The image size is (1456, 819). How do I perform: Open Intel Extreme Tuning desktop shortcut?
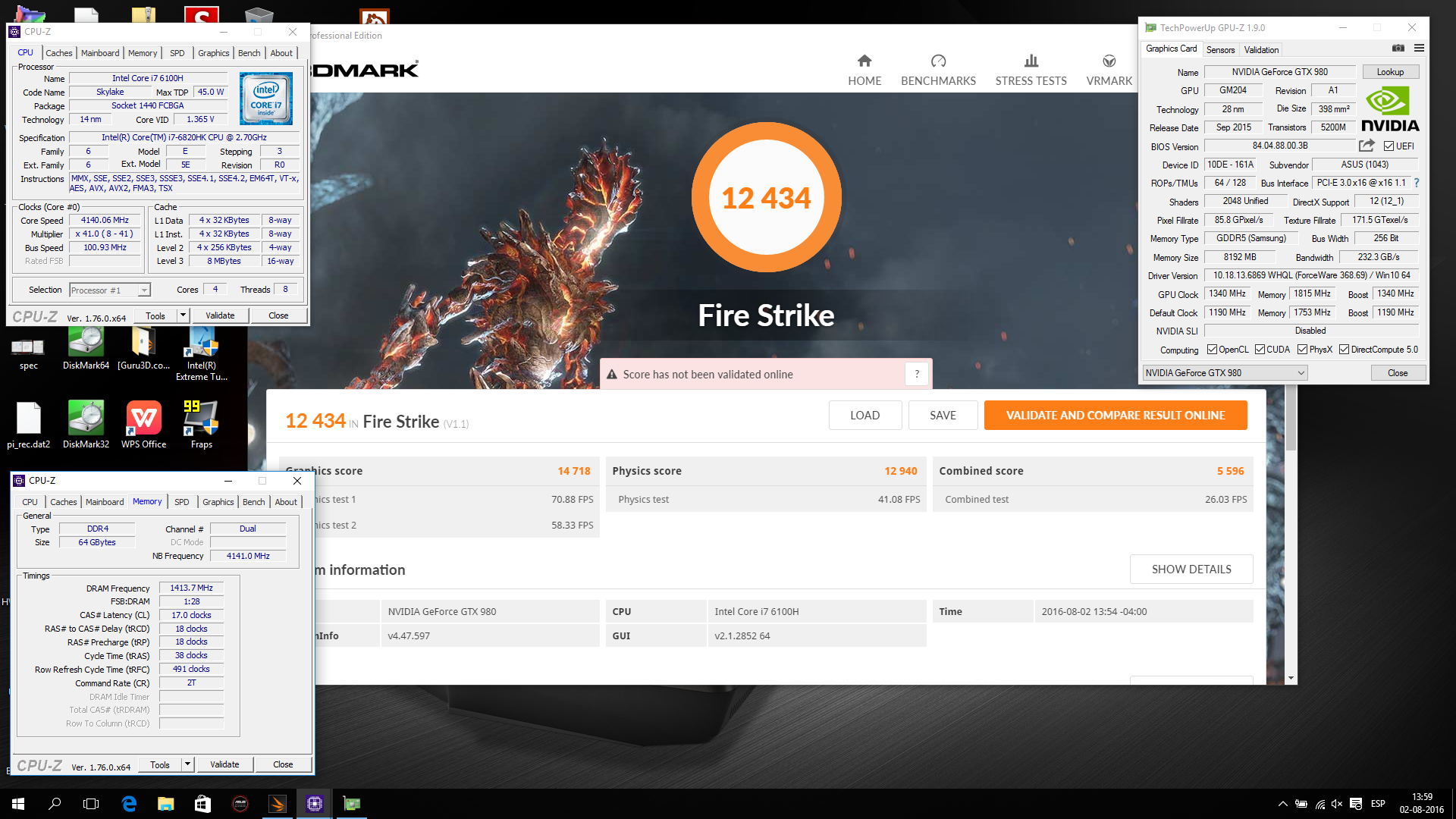(x=201, y=353)
